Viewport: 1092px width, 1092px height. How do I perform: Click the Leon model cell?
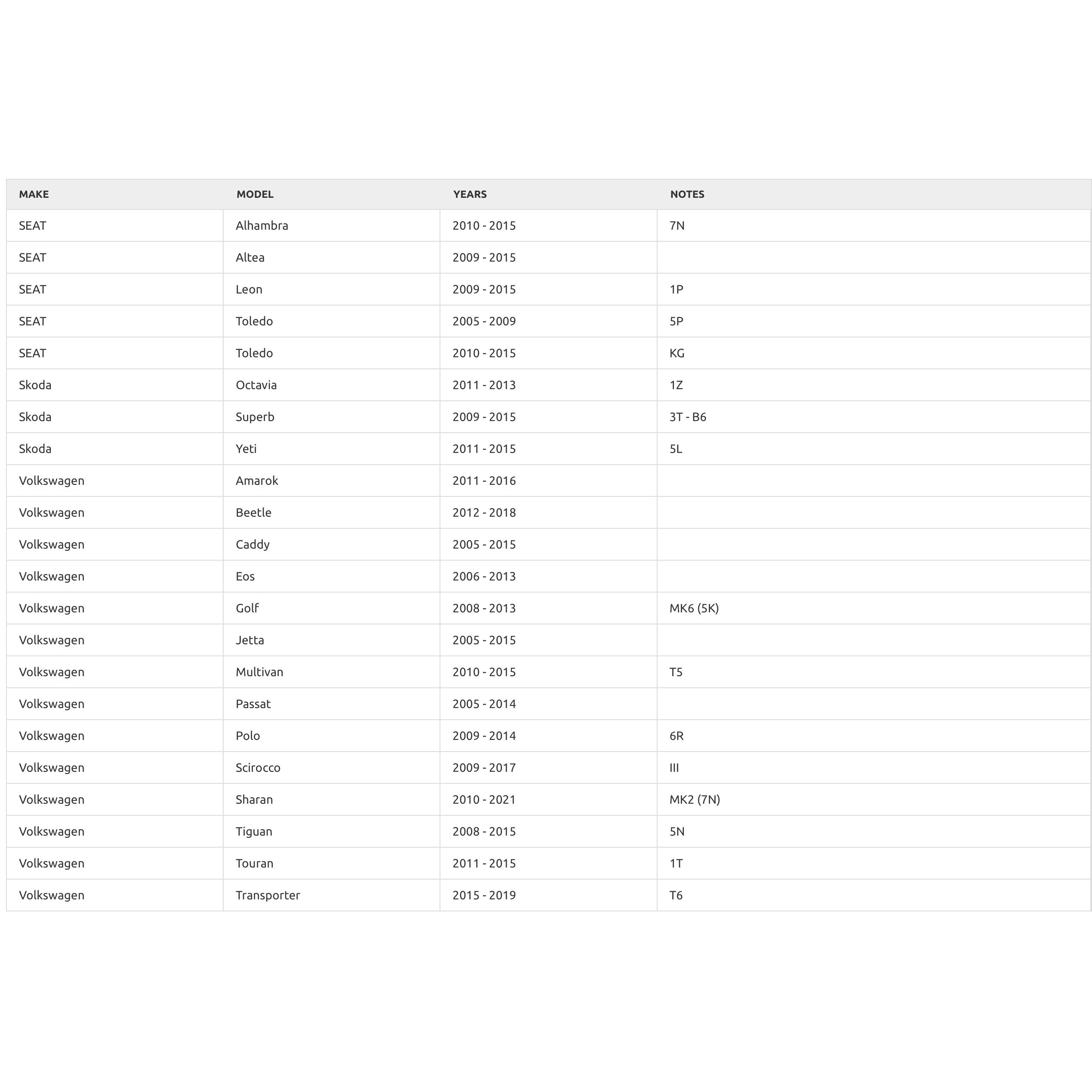pyautogui.click(x=249, y=290)
